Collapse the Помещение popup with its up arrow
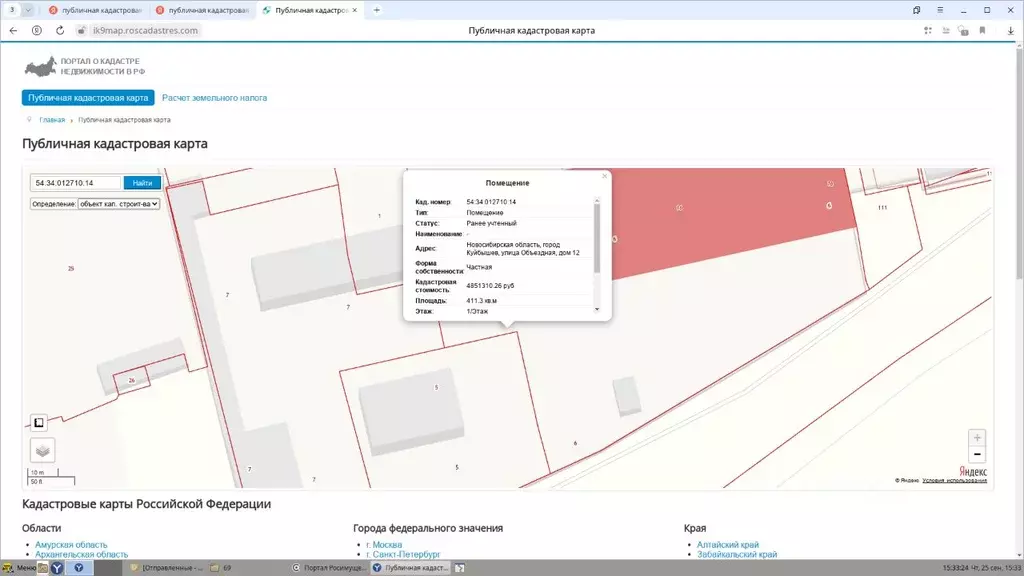The image size is (1024, 576). pyautogui.click(x=597, y=200)
